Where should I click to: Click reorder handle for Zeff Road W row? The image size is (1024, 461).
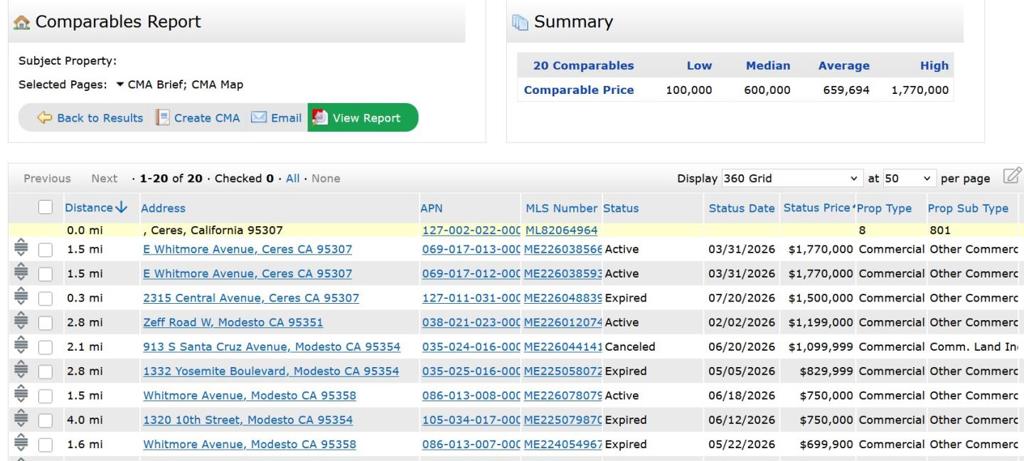pos(21,321)
